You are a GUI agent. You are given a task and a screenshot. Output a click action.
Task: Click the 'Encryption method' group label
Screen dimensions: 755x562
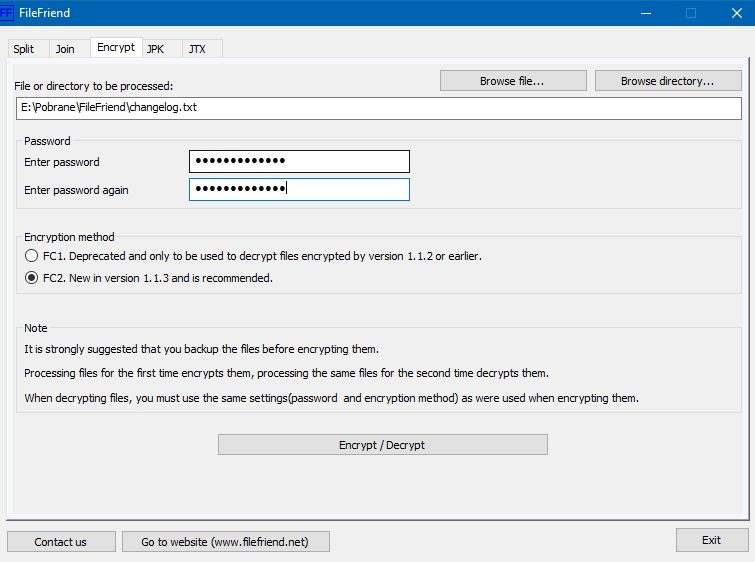(69, 237)
